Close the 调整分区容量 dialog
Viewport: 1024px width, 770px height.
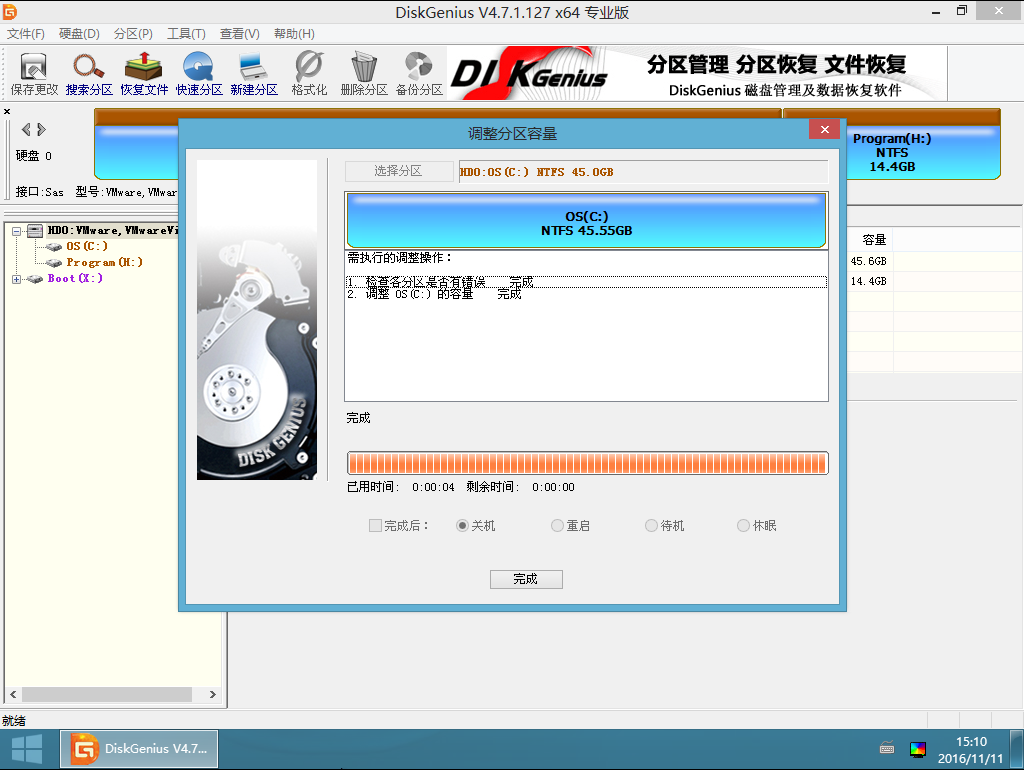pos(824,129)
